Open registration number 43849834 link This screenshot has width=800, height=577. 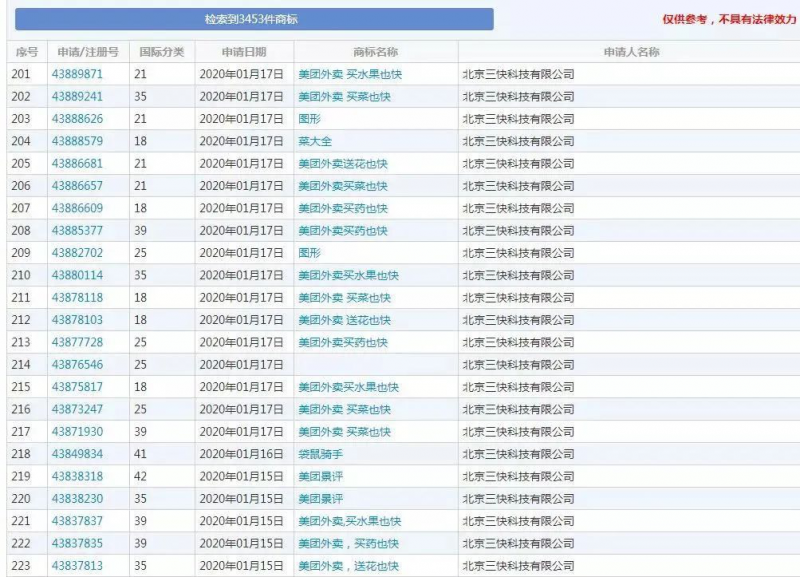point(77,454)
